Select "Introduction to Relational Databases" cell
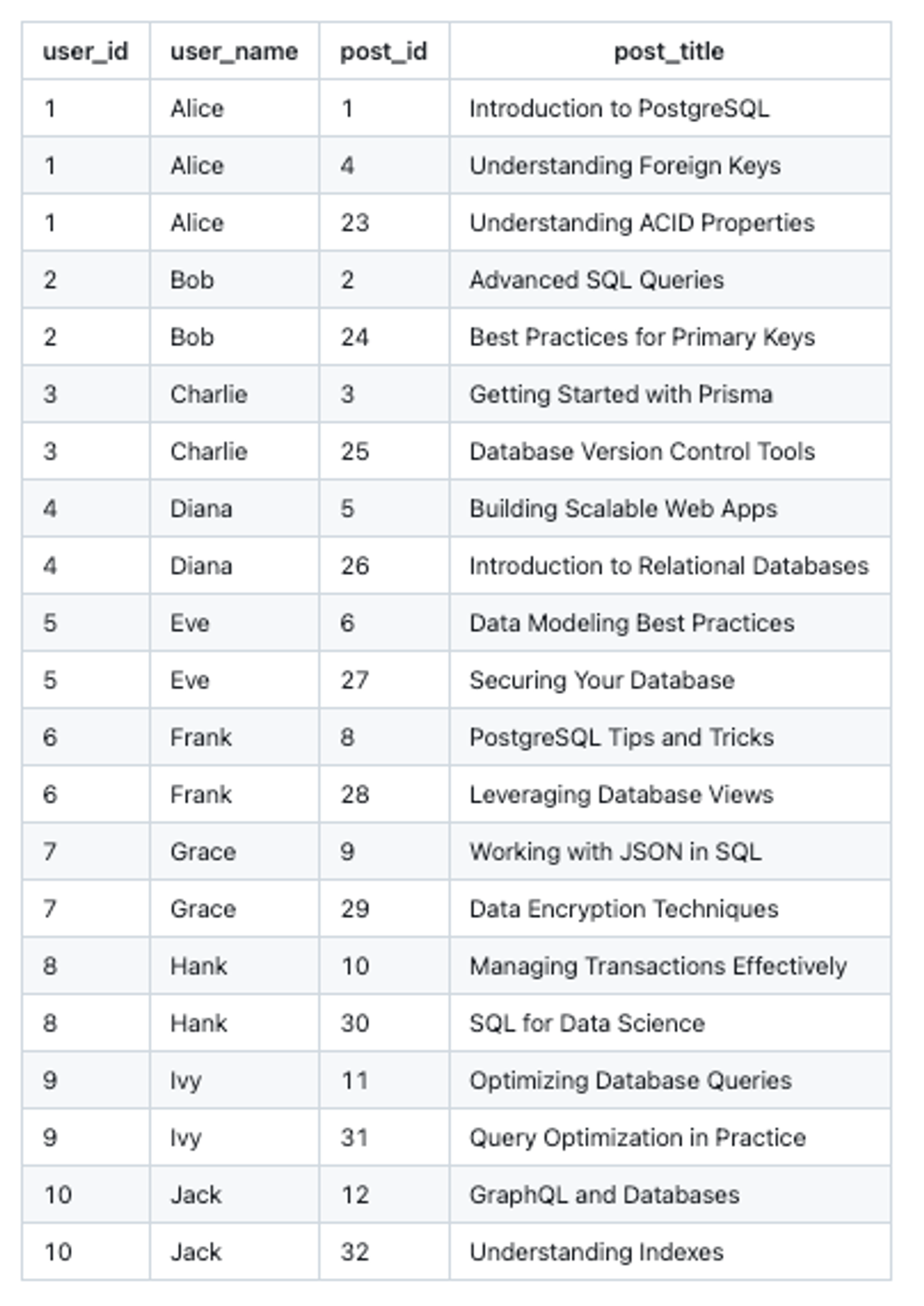 (x=669, y=565)
